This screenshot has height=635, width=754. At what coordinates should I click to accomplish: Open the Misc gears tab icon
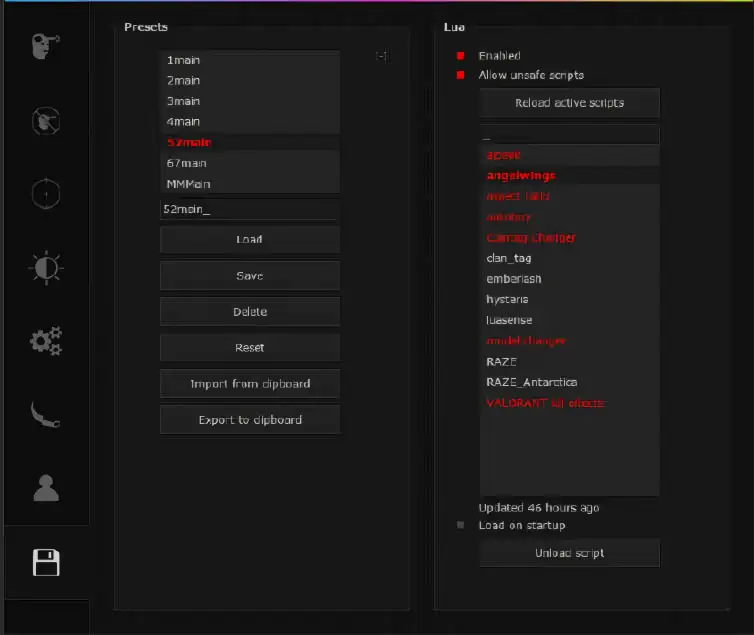pos(46,341)
